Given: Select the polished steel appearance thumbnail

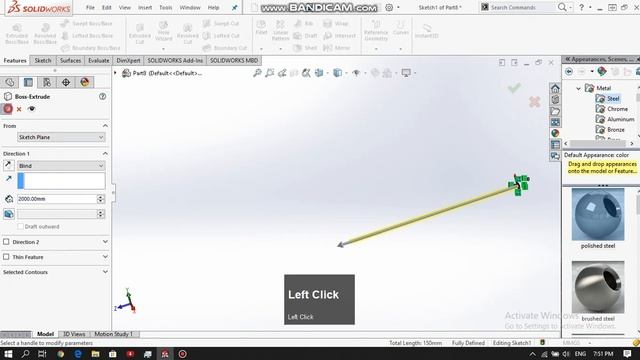Looking at the screenshot, I should [598, 214].
